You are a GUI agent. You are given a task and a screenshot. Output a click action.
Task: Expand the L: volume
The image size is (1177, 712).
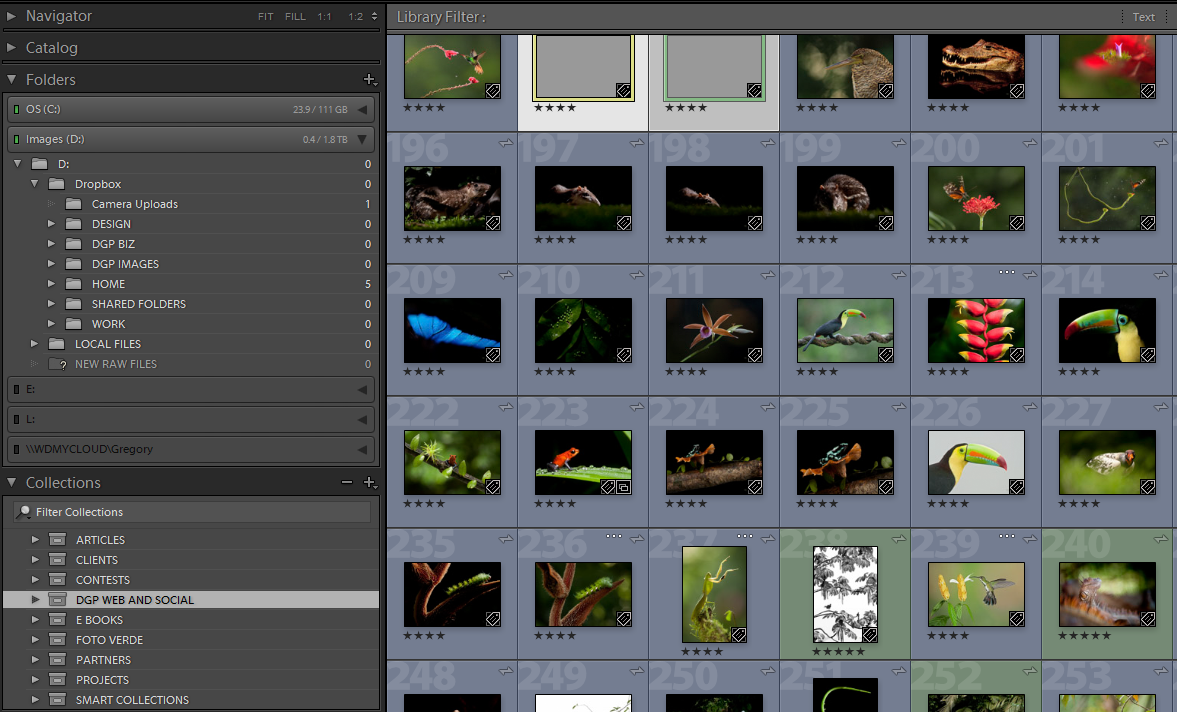tap(363, 419)
